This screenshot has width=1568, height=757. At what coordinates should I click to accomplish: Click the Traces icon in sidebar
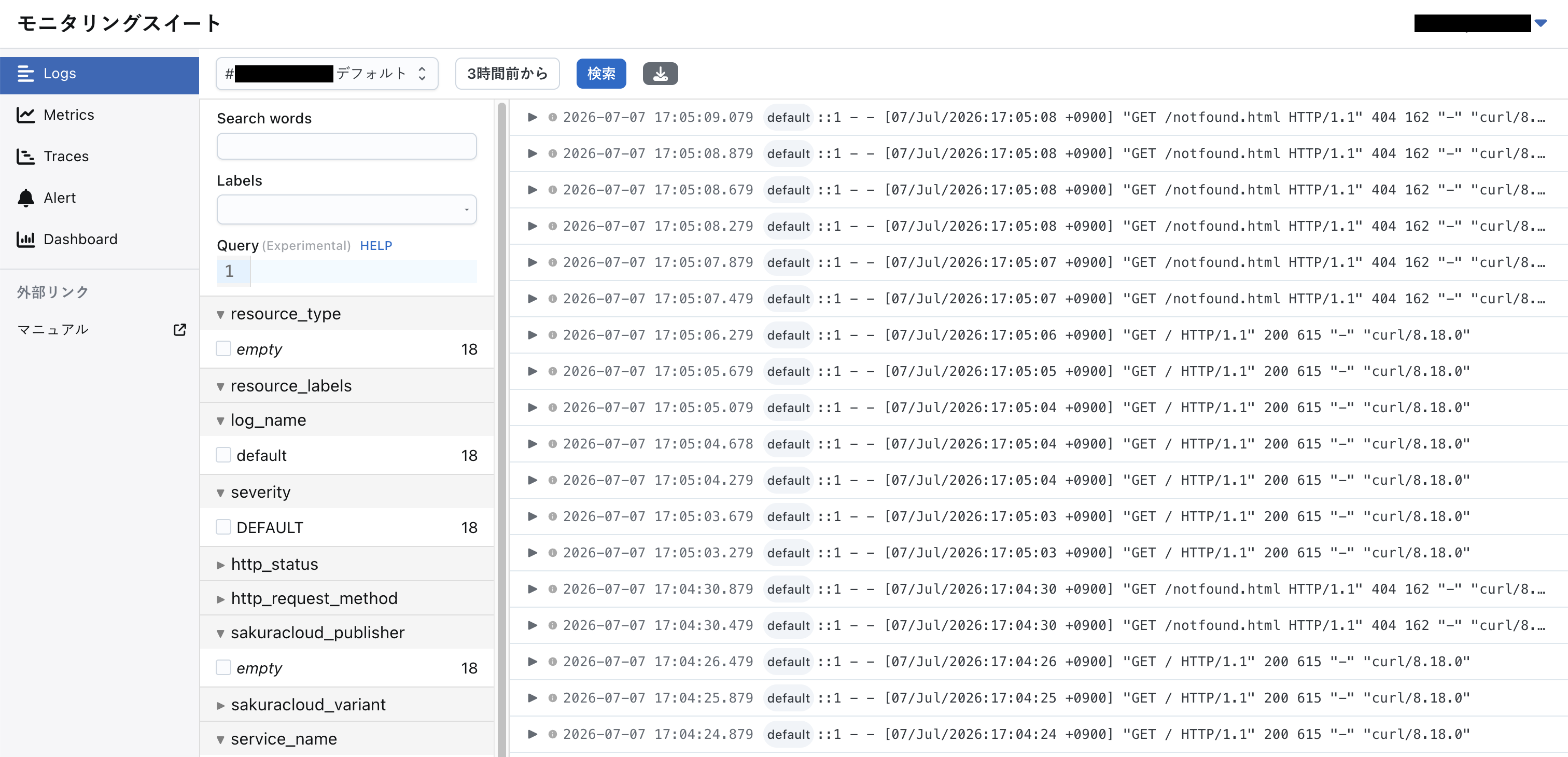click(x=25, y=157)
